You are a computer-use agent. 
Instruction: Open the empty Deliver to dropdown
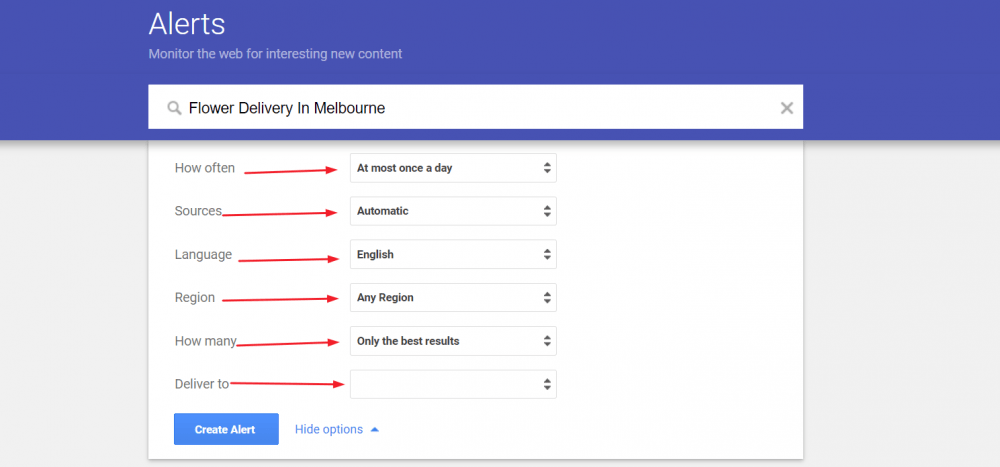pos(453,384)
